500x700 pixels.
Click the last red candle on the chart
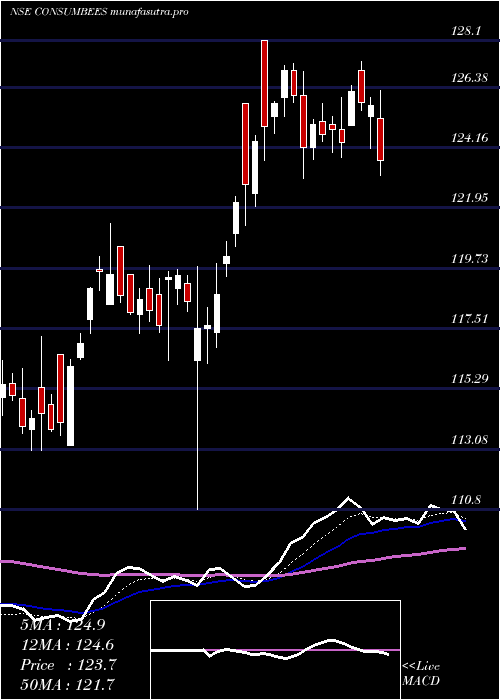(x=380, y=139)
